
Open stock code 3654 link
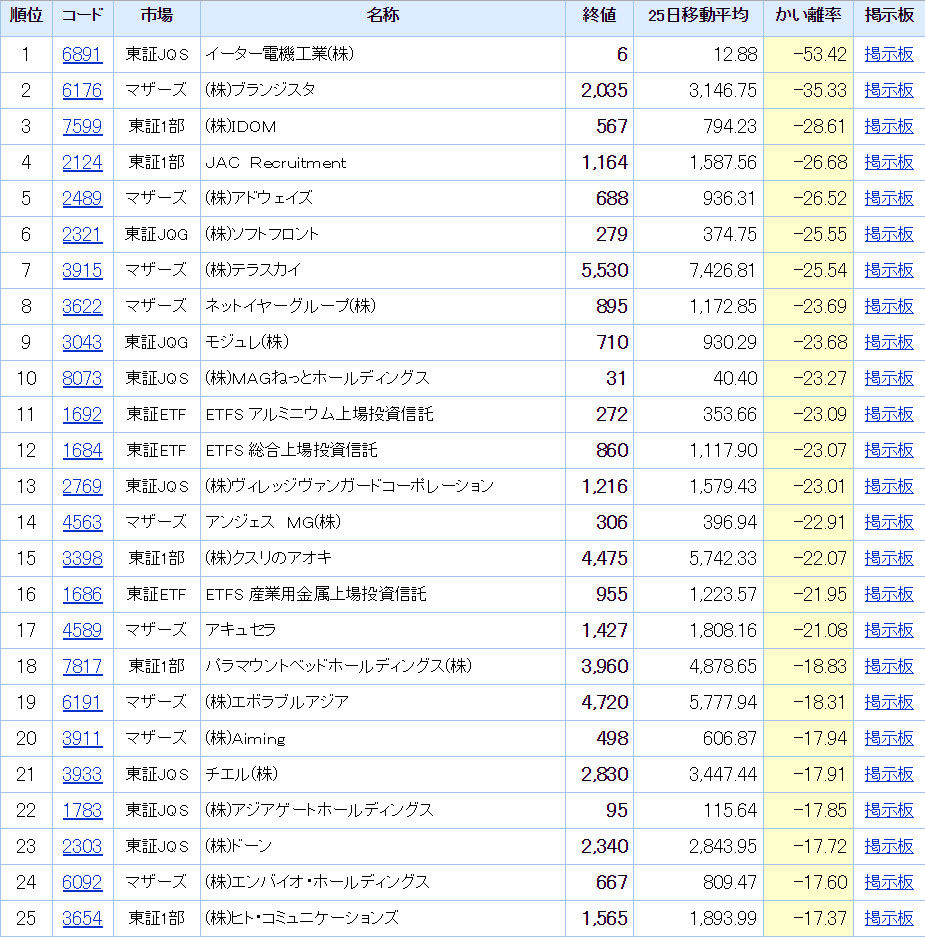coord(82,918)
